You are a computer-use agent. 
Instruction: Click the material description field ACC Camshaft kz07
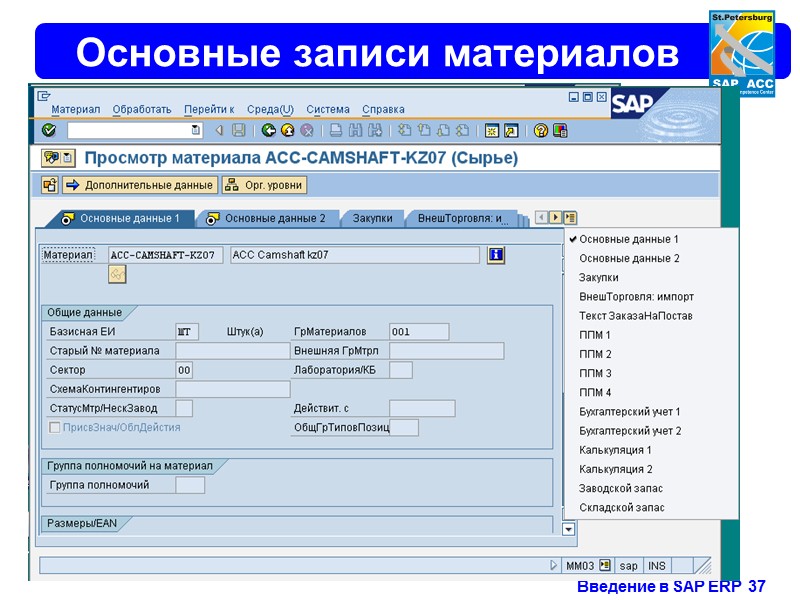click(355, 255)
